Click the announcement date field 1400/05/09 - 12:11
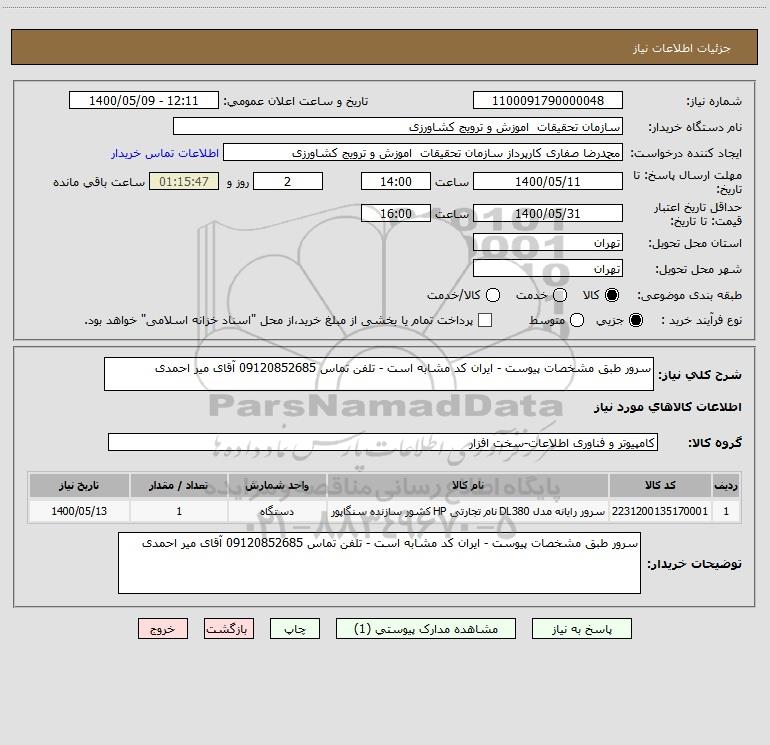The width and height of the screenshot is (770, 745). tap(144, 101)
